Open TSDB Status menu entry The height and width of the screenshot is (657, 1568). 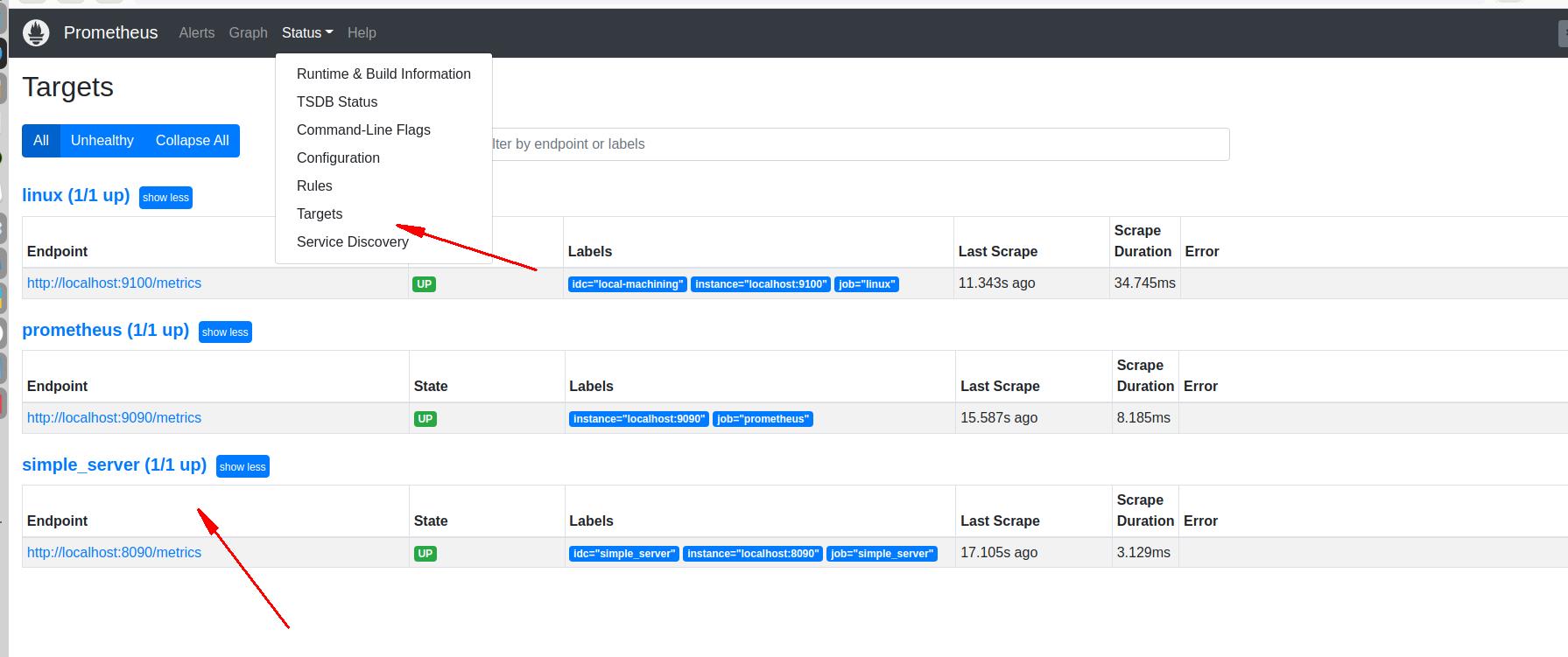click(x=383, y=102)
